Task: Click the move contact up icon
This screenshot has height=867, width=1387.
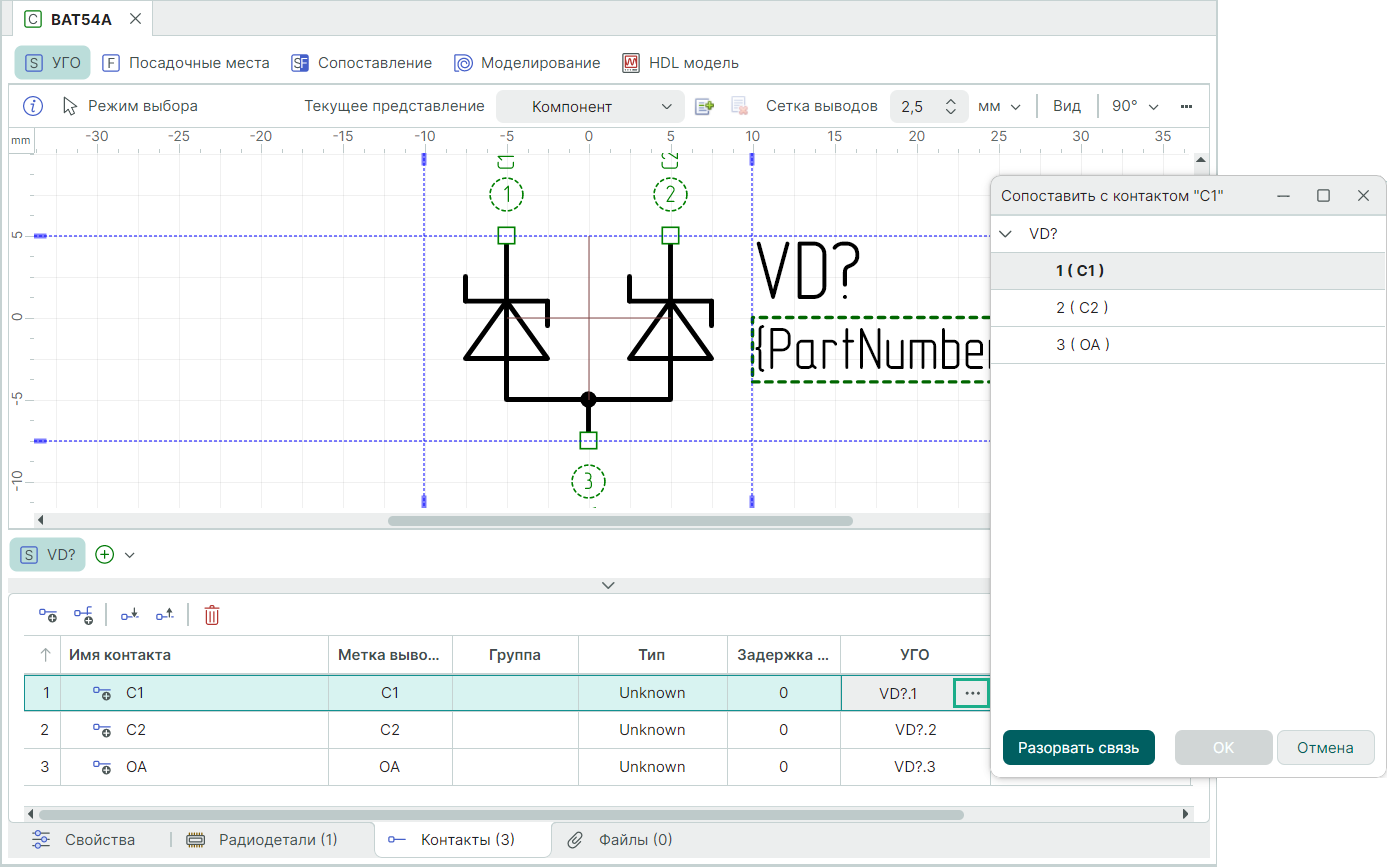Action: [165, 615]
